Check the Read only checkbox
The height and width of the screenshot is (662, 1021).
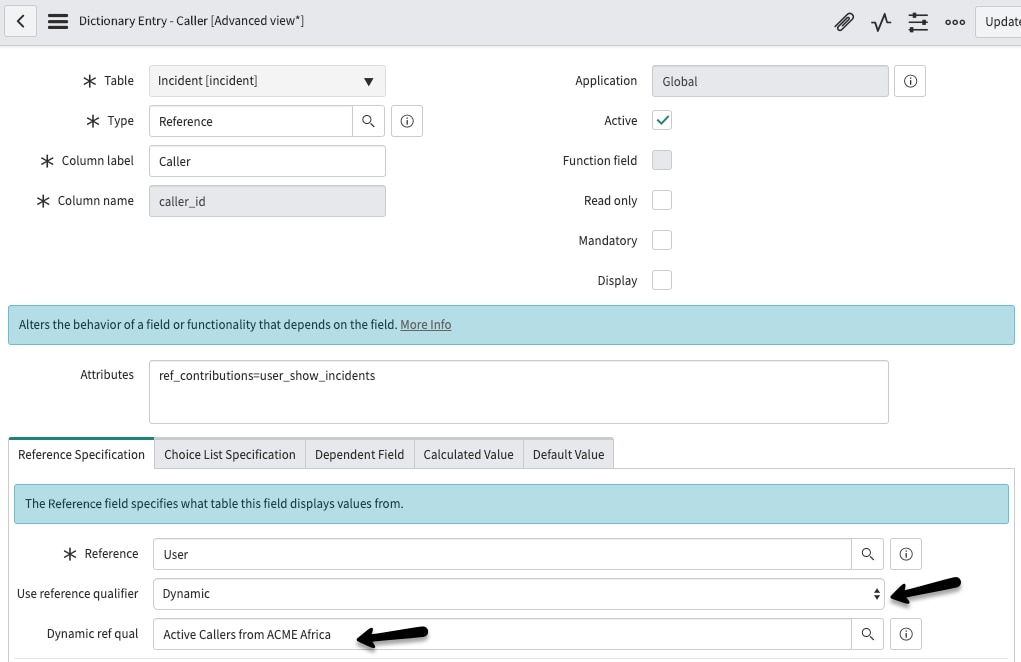point(661,200)
